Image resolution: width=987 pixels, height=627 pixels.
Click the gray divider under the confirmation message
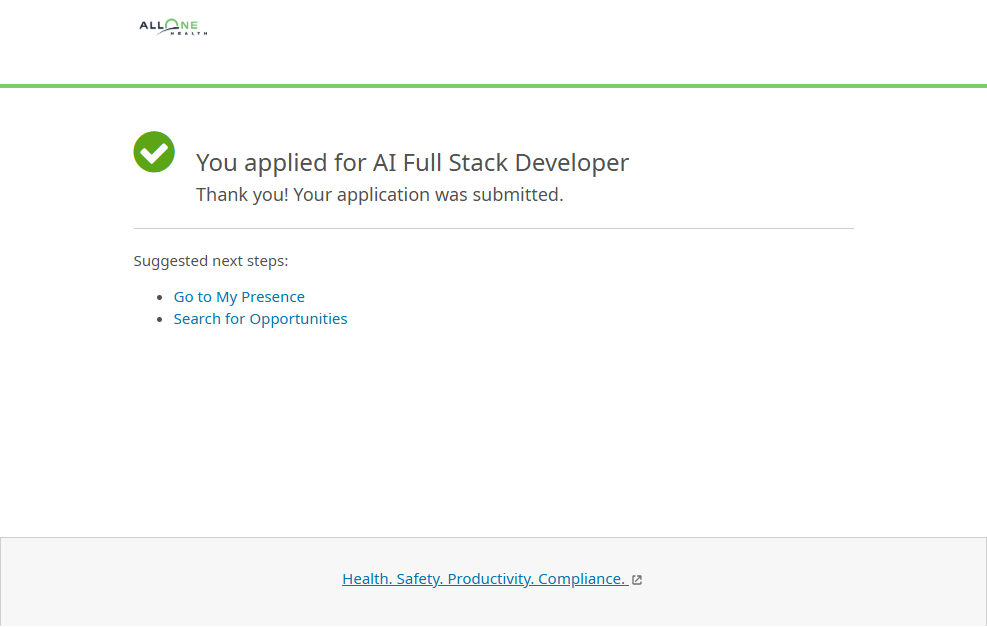tap(493, 229)
